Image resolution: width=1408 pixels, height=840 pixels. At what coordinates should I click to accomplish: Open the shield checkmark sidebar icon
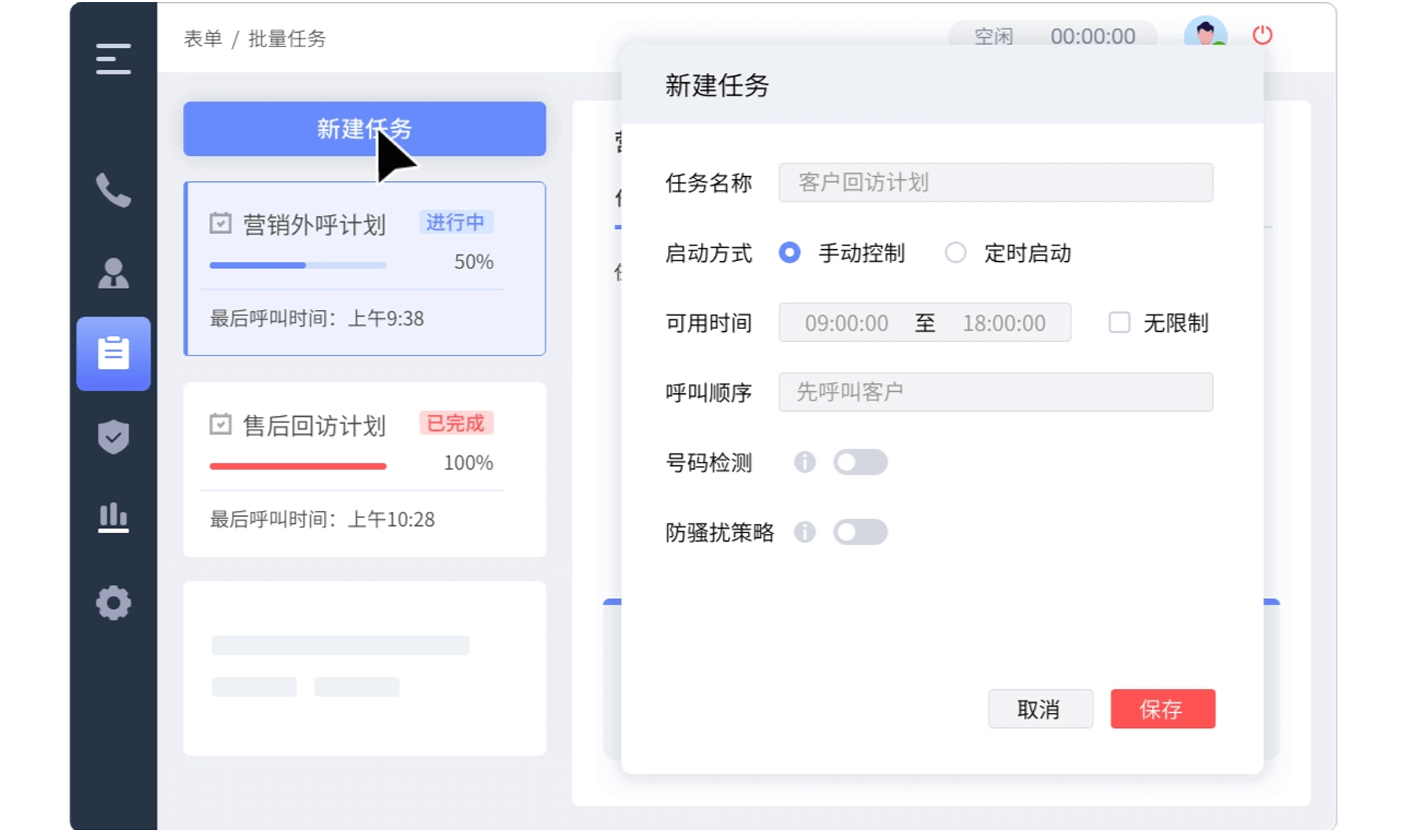pos(113,437)
